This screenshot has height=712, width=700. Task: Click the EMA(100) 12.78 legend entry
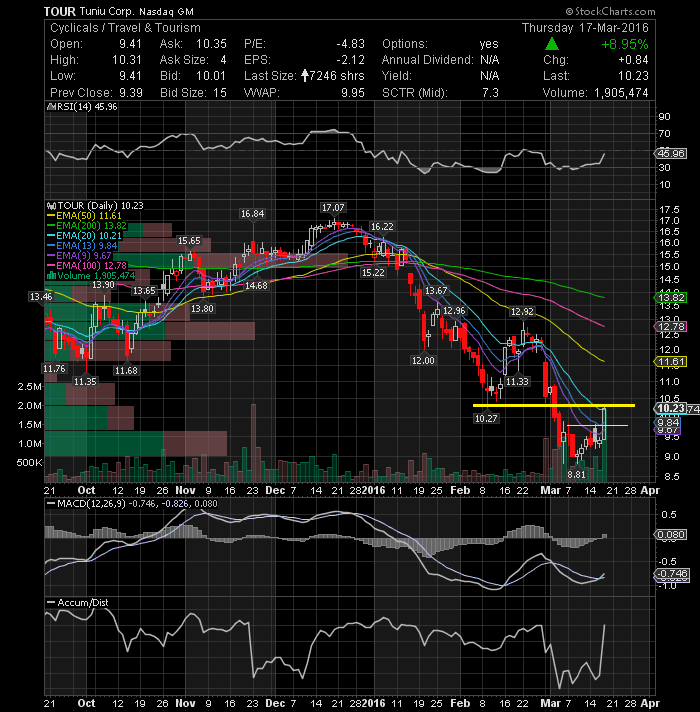tap(87, 265)
